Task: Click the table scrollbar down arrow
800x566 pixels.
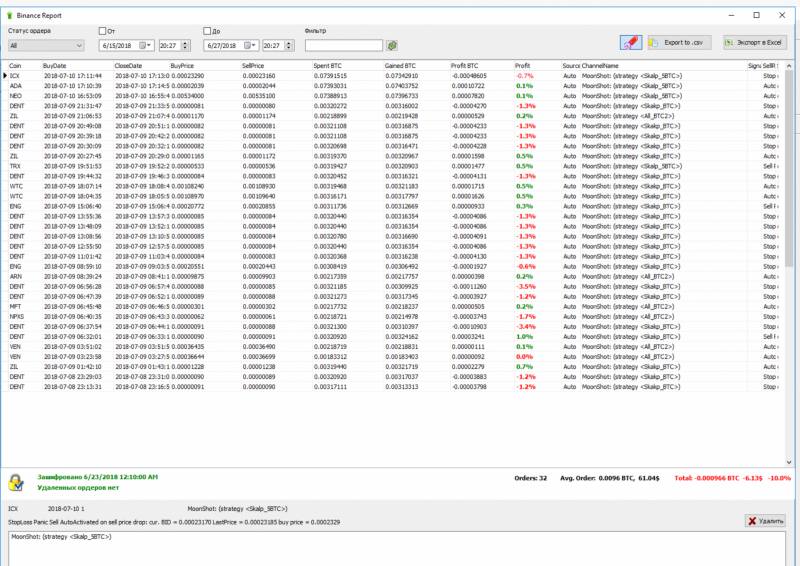Action: point(789,462)
